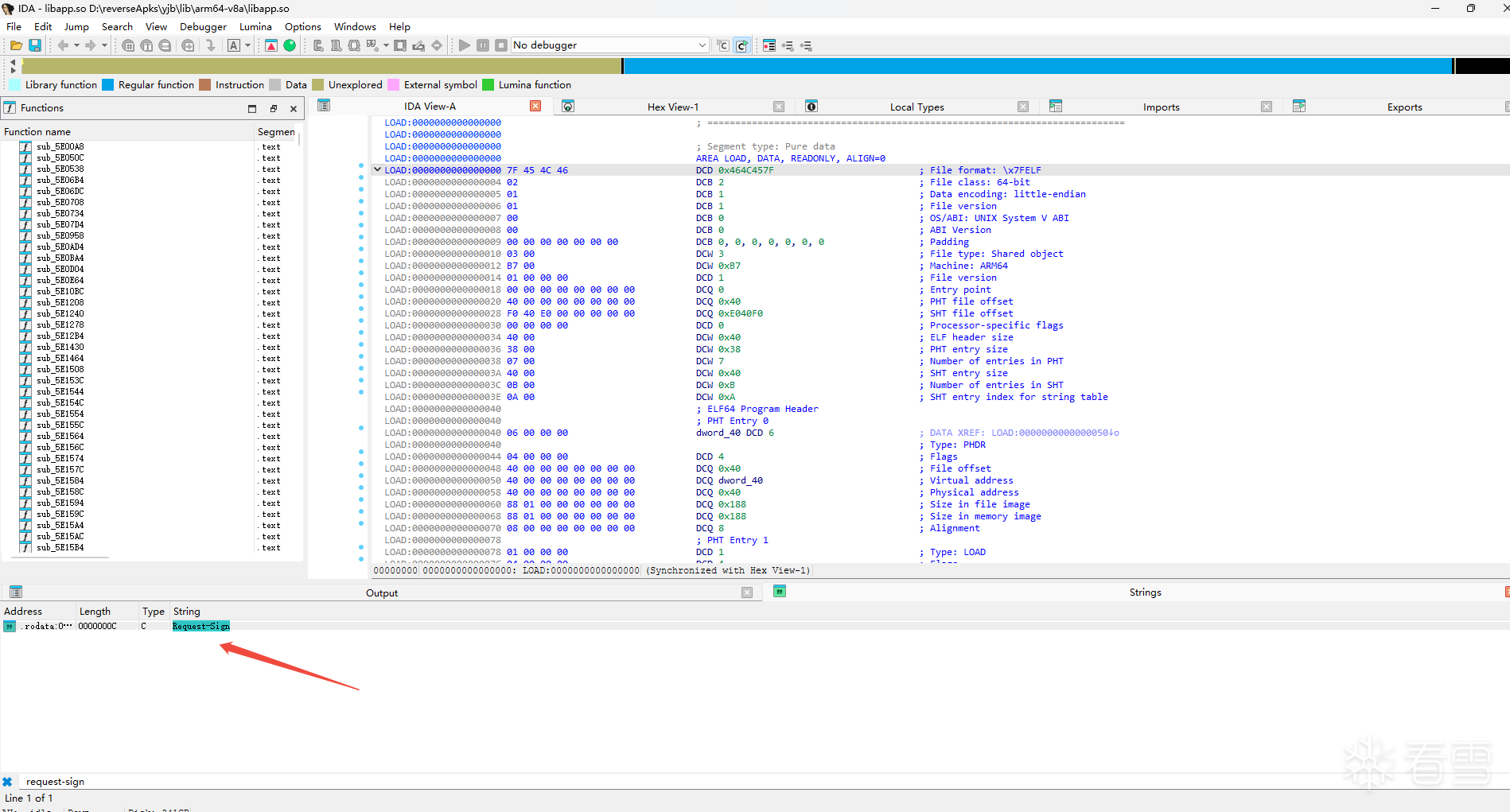
Task: Select function sub_5E00A8 in the list
Action: pyautogui.click(x=60, y=146)
